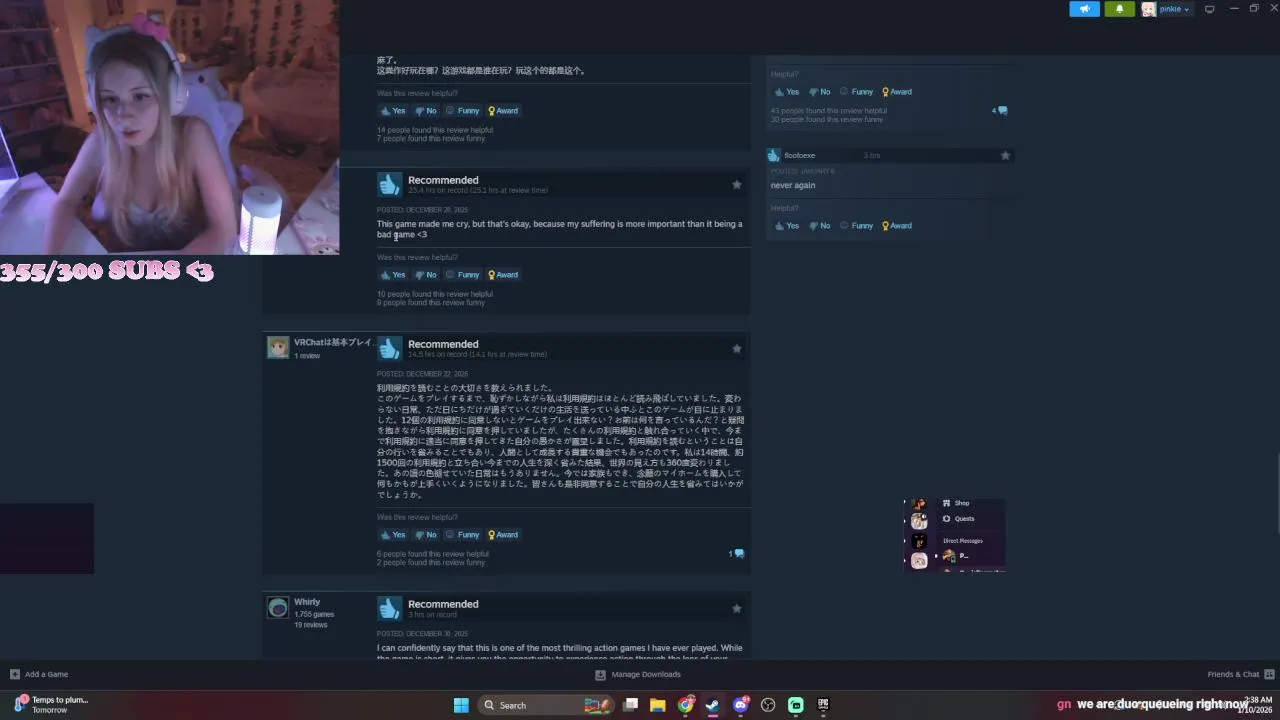Vote No on review with 14 helpful votes
Viewport: 1280px width, 720px height.
tap(425, 111)
